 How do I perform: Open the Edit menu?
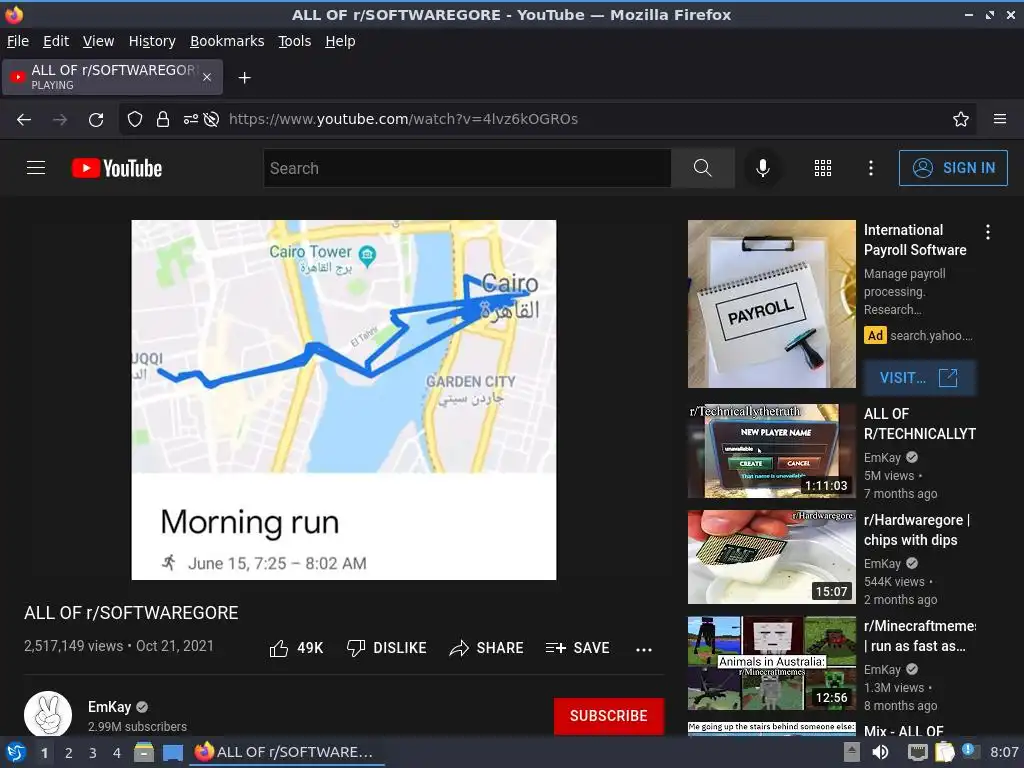pyautogui.click(x=56, y=41)
